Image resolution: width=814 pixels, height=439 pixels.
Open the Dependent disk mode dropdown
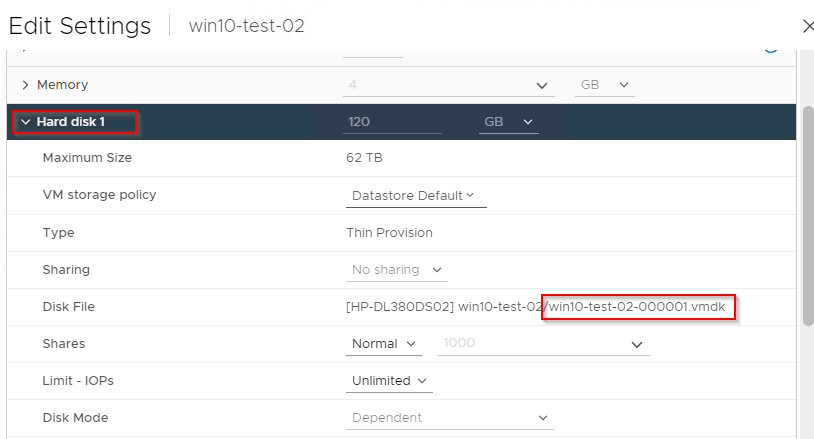(450, 418)
